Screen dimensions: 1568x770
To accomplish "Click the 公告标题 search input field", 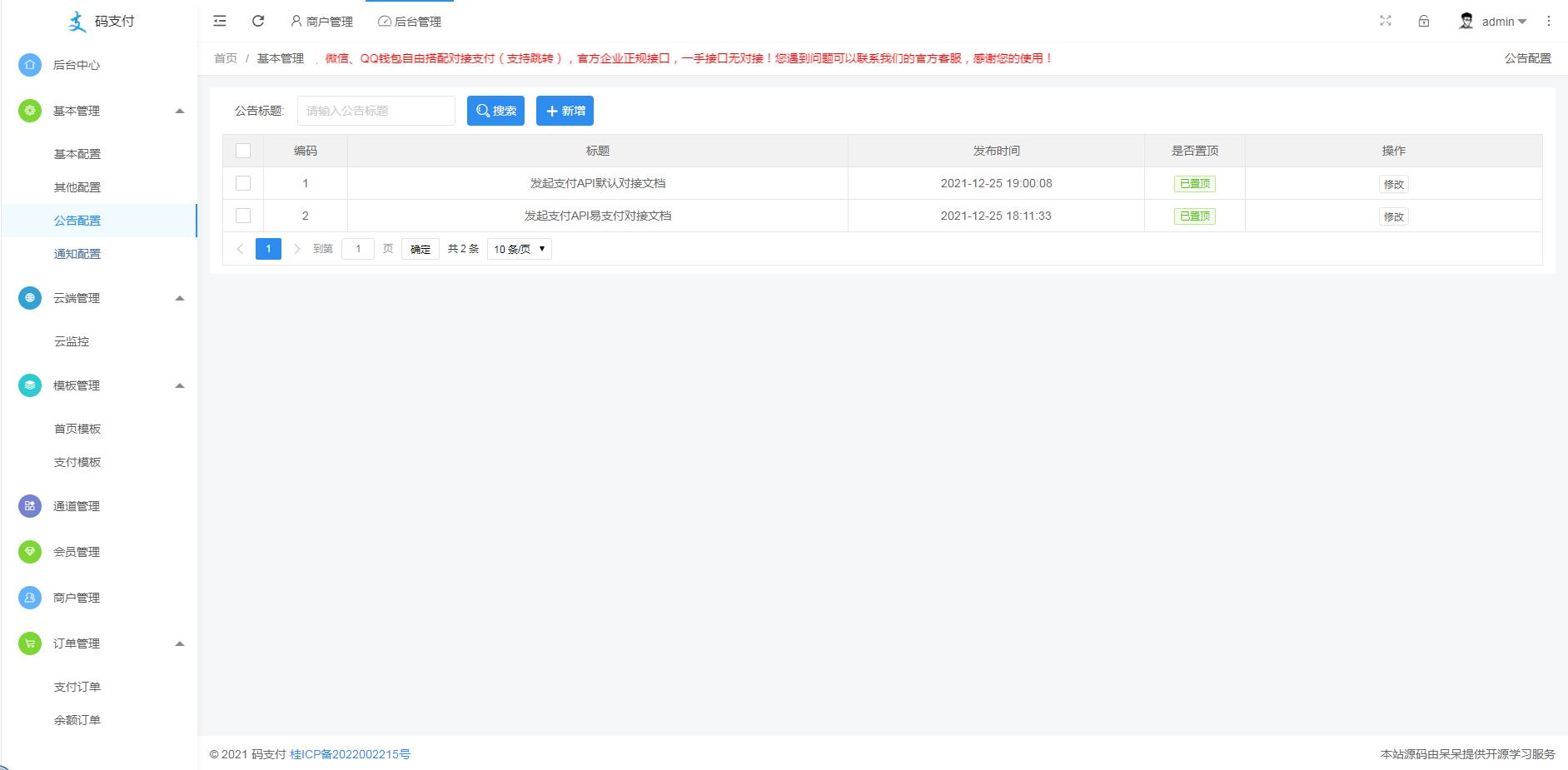I will pyautogui.click(x=376, y=111).
